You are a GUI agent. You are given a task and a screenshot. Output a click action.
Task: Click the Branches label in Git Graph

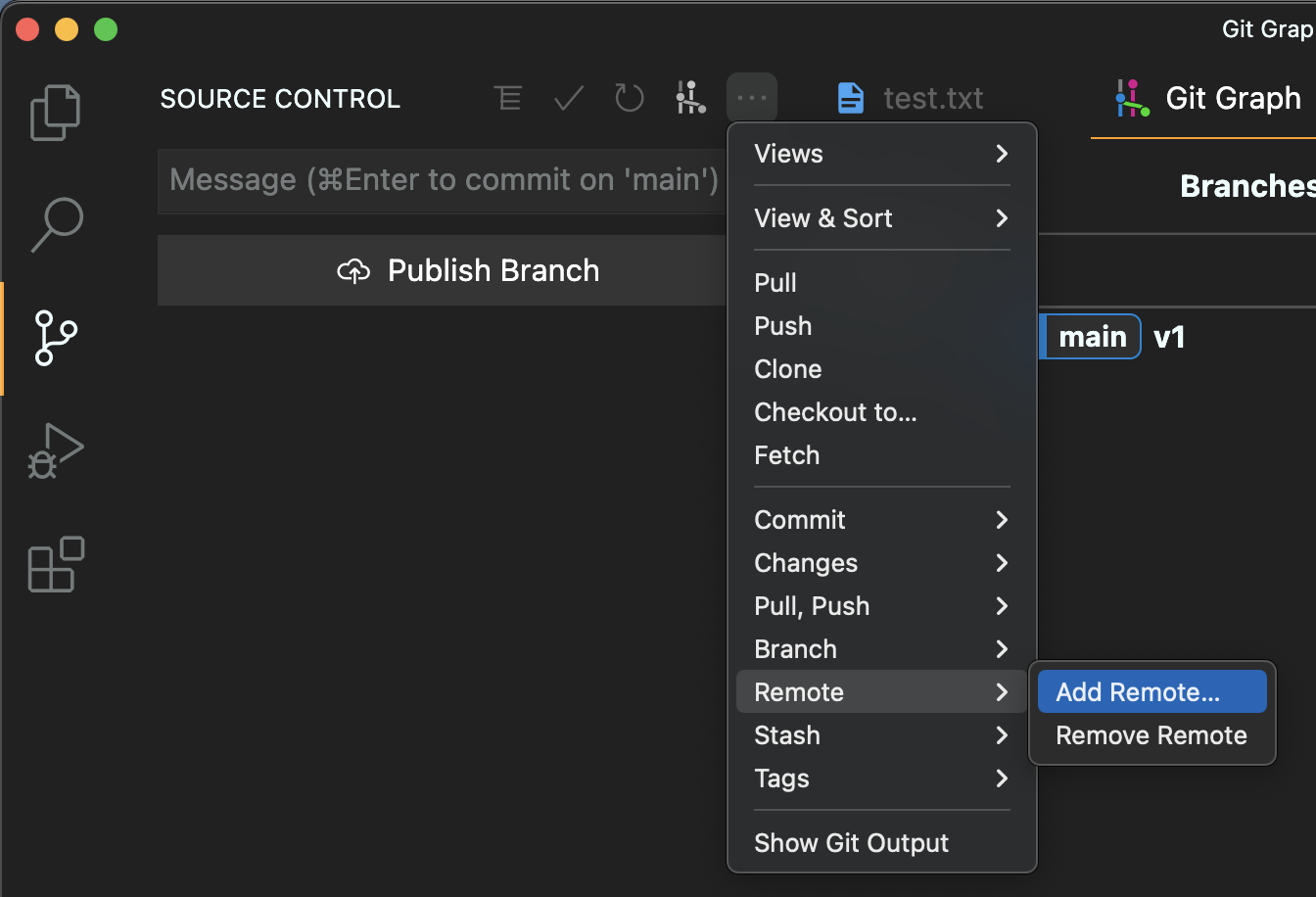coord(1247,186)
